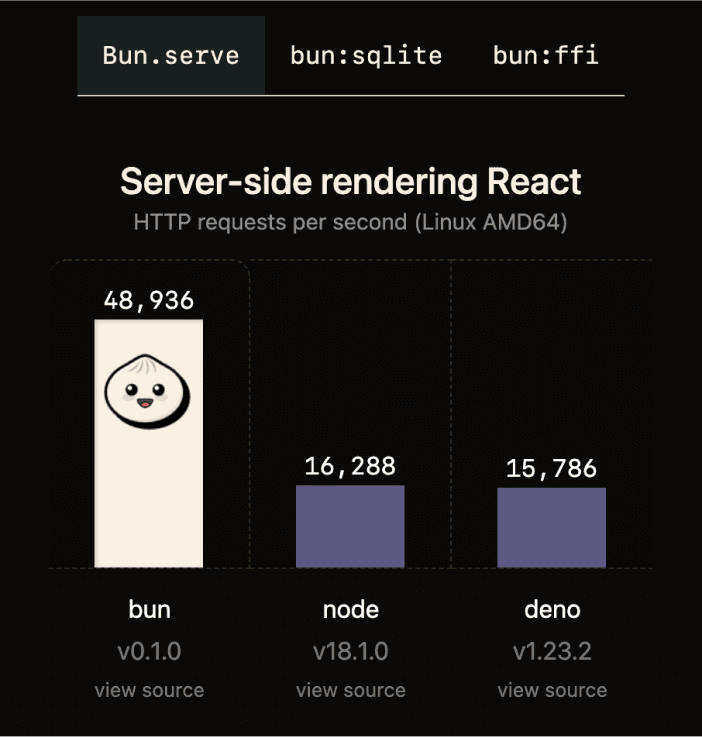The height and width of the screenshot is (737, 702).
Task: Open view source link under deno
Action: tap(552, 690)
